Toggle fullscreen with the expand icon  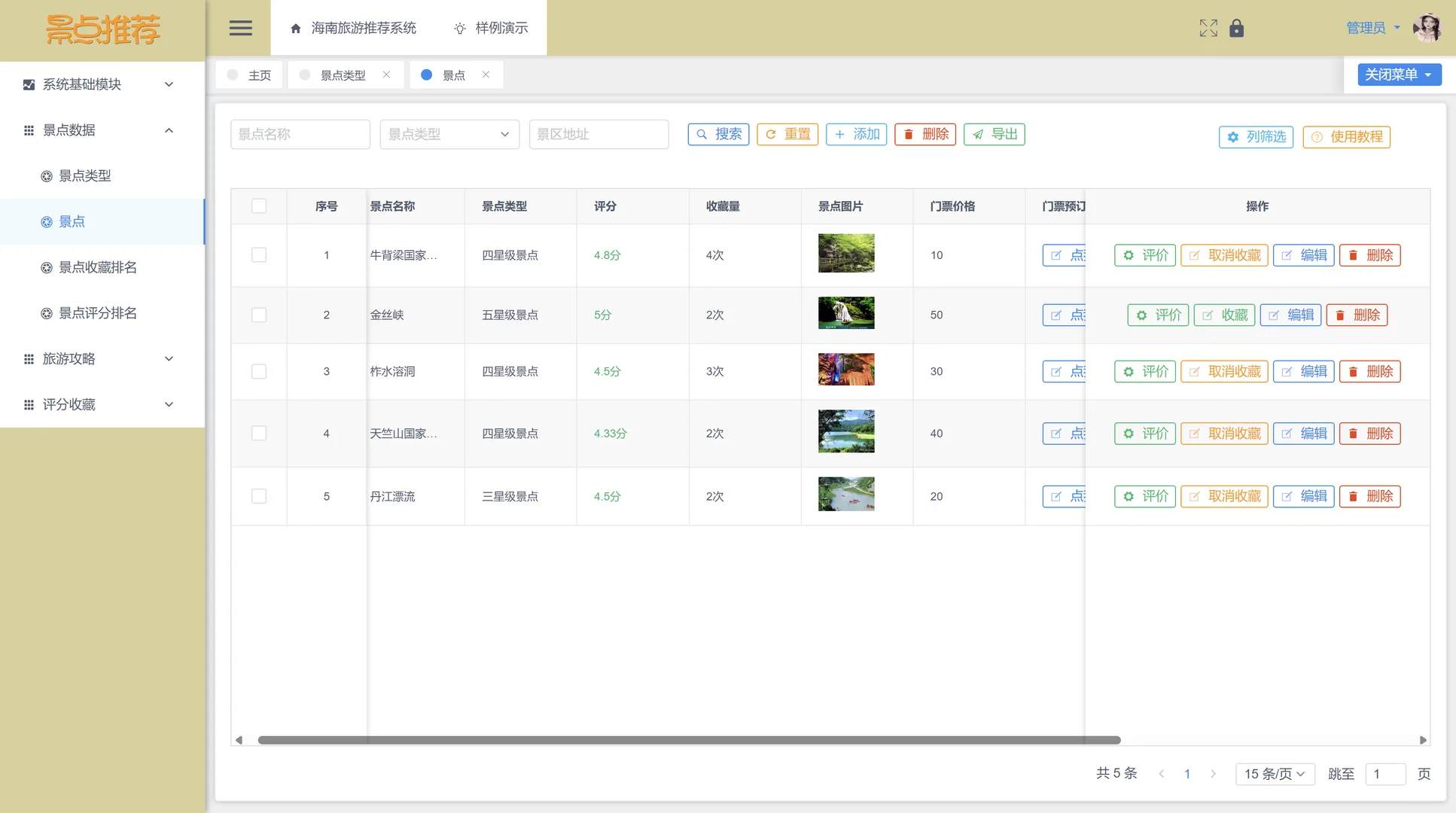[x=1208, y=28]
